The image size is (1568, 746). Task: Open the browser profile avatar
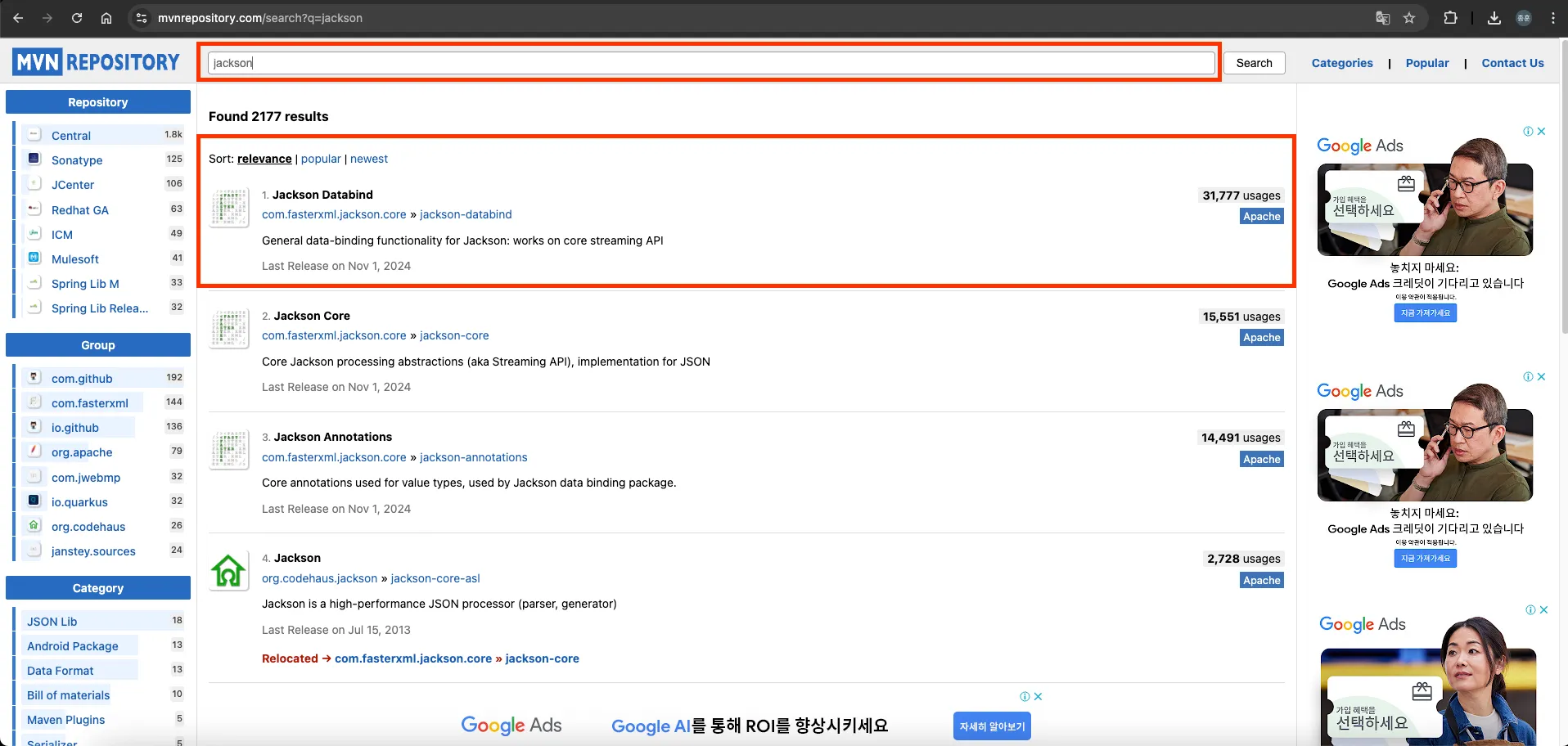1524,18
